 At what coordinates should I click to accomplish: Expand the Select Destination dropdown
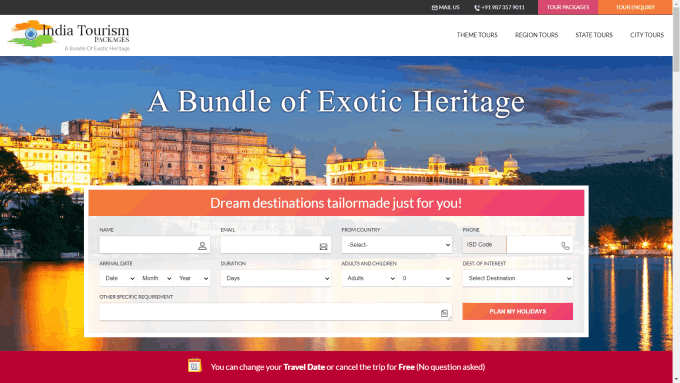tap(518, 278)
